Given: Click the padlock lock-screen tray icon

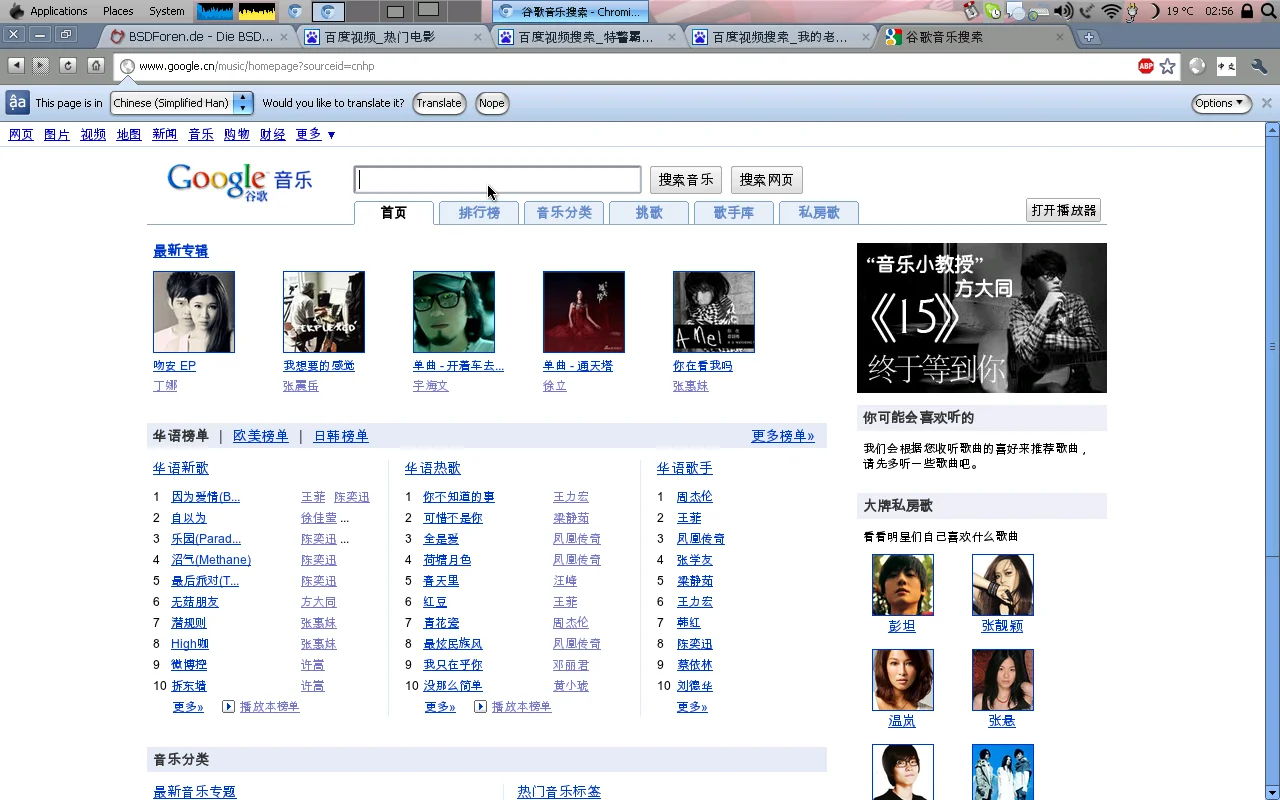Looking at the screenshot, I should click(x=1247, y=11).
